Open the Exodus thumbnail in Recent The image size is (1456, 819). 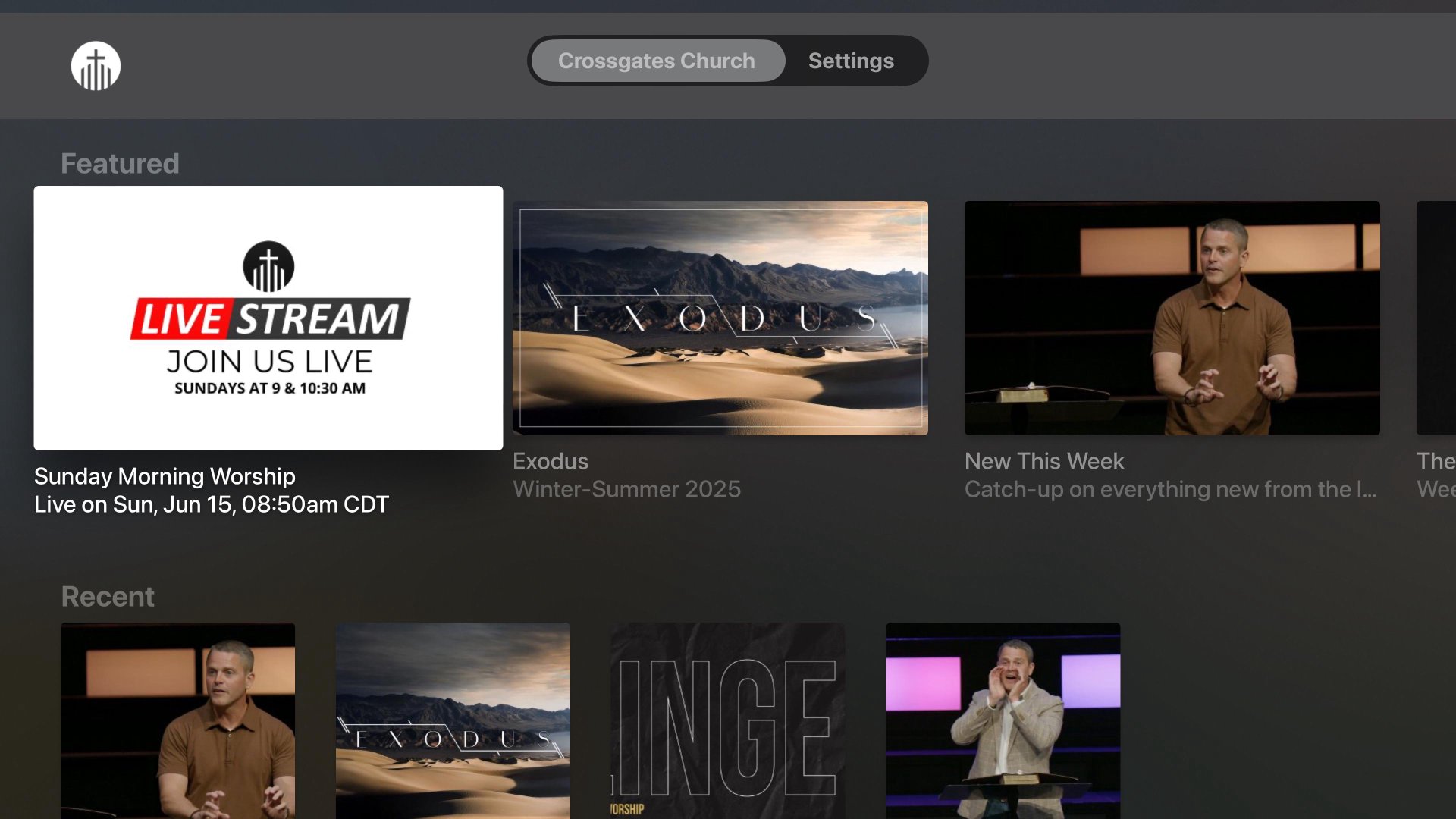coord(453,720)
